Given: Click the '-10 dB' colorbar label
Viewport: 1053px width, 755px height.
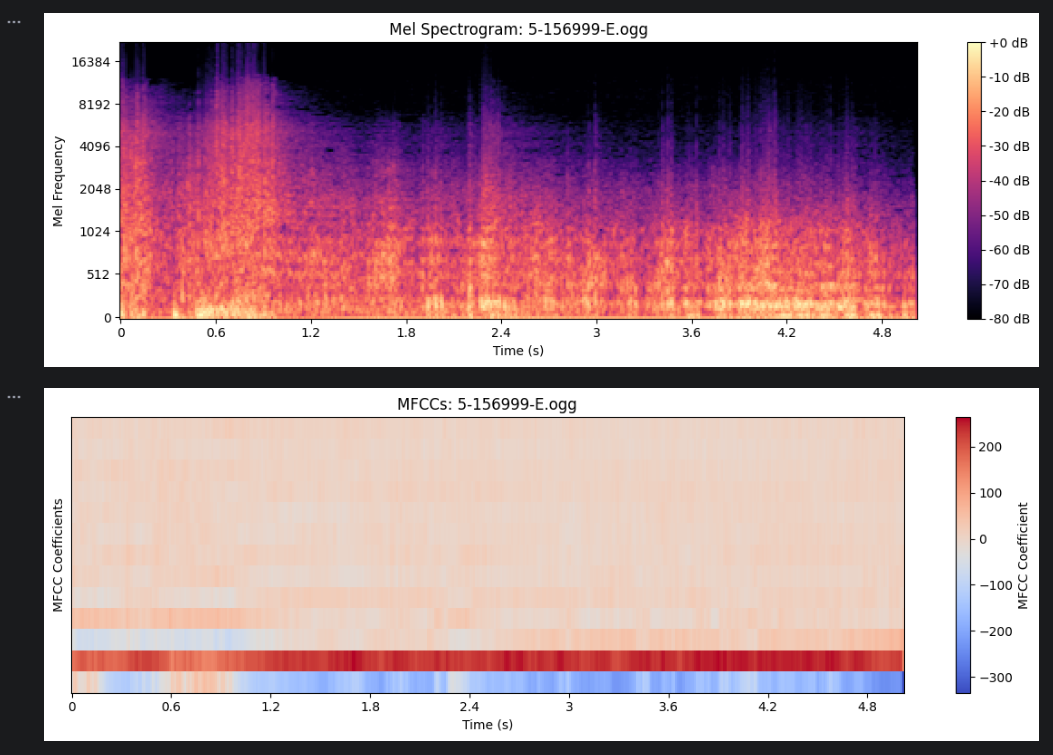Looking at the screenshot, I should pyautogui.click(x=1009, y=77).
